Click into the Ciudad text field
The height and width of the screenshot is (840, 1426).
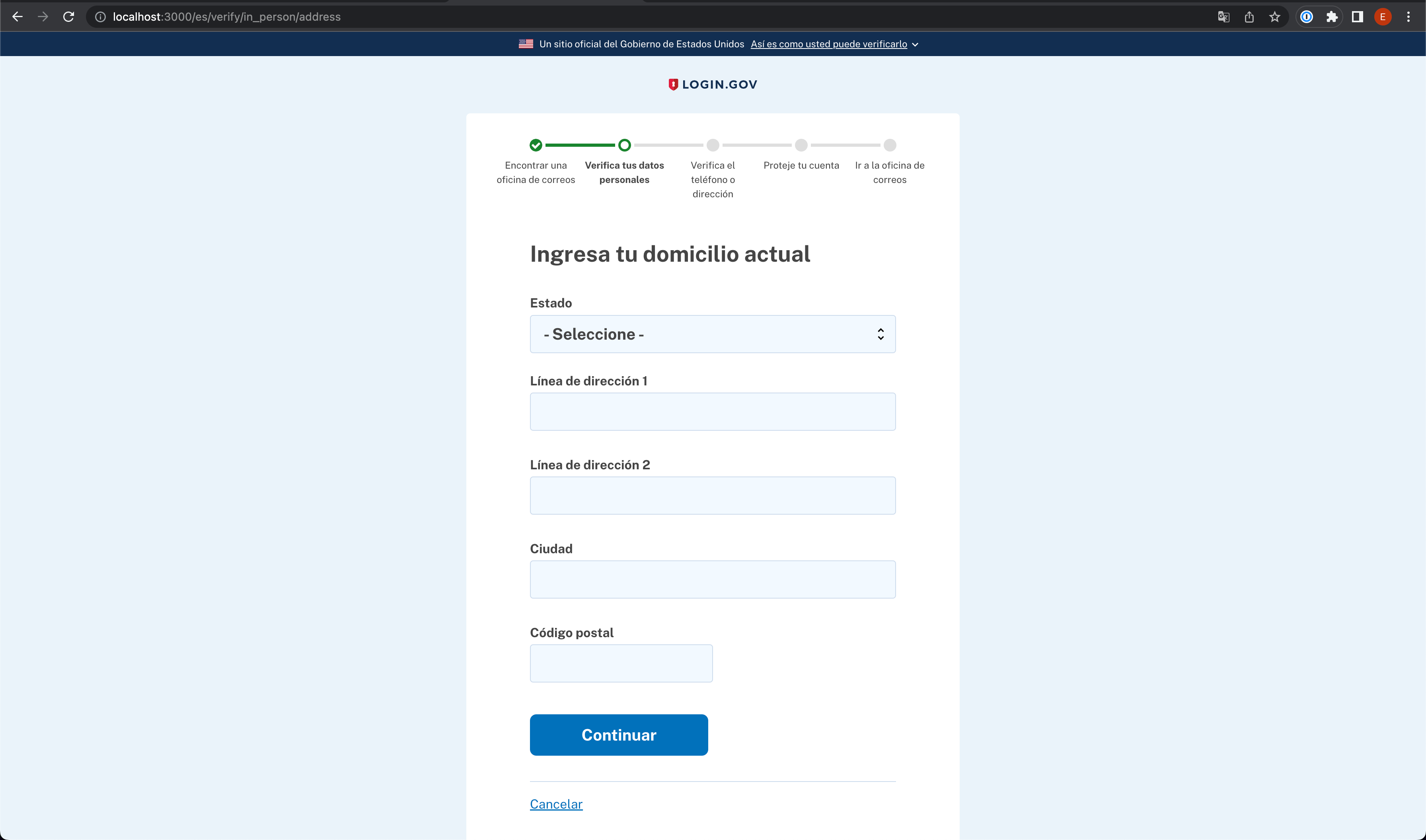coord(712,579)
